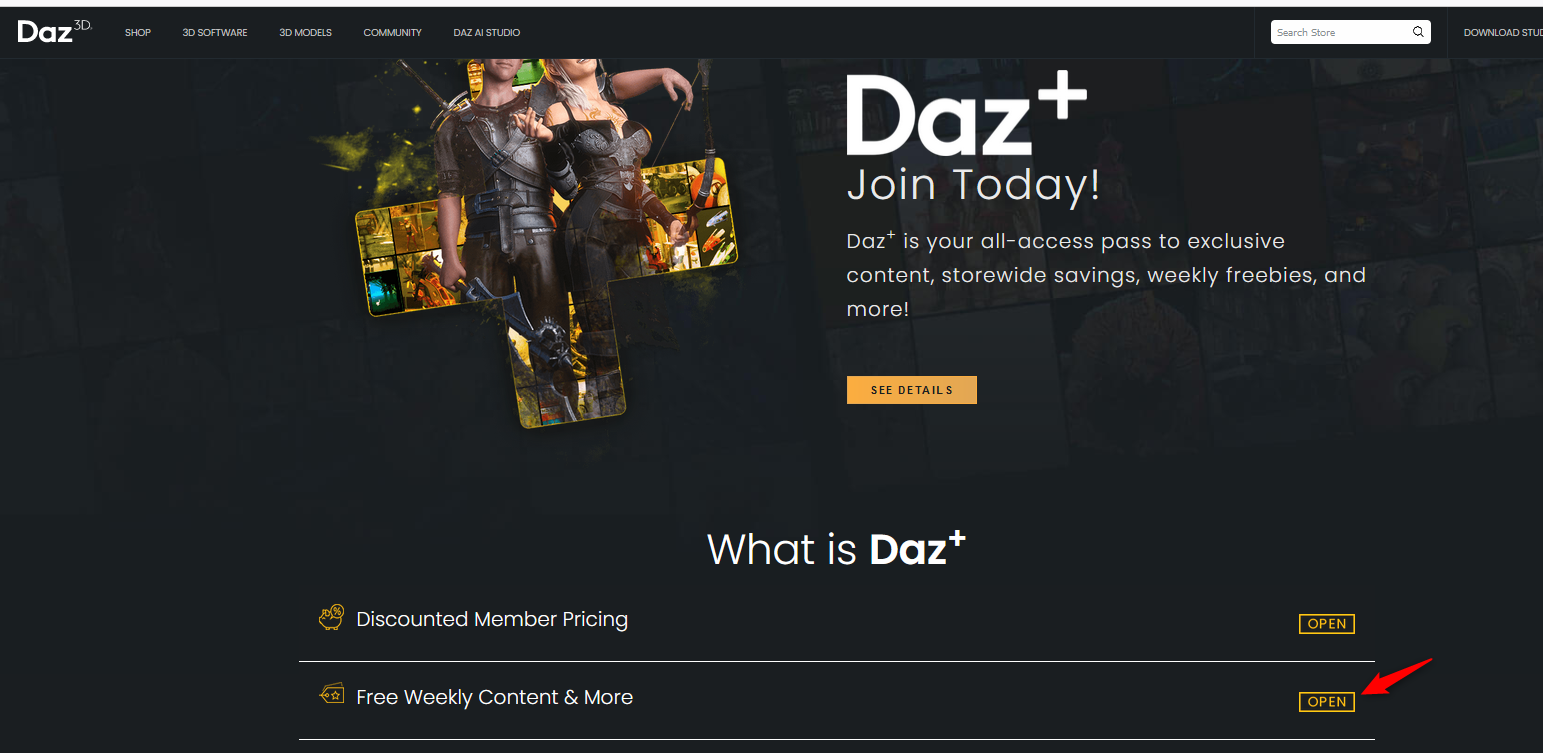Click the What is Daz+ heading
Viewport: 1543px width, 753px height.
point(836,548)
